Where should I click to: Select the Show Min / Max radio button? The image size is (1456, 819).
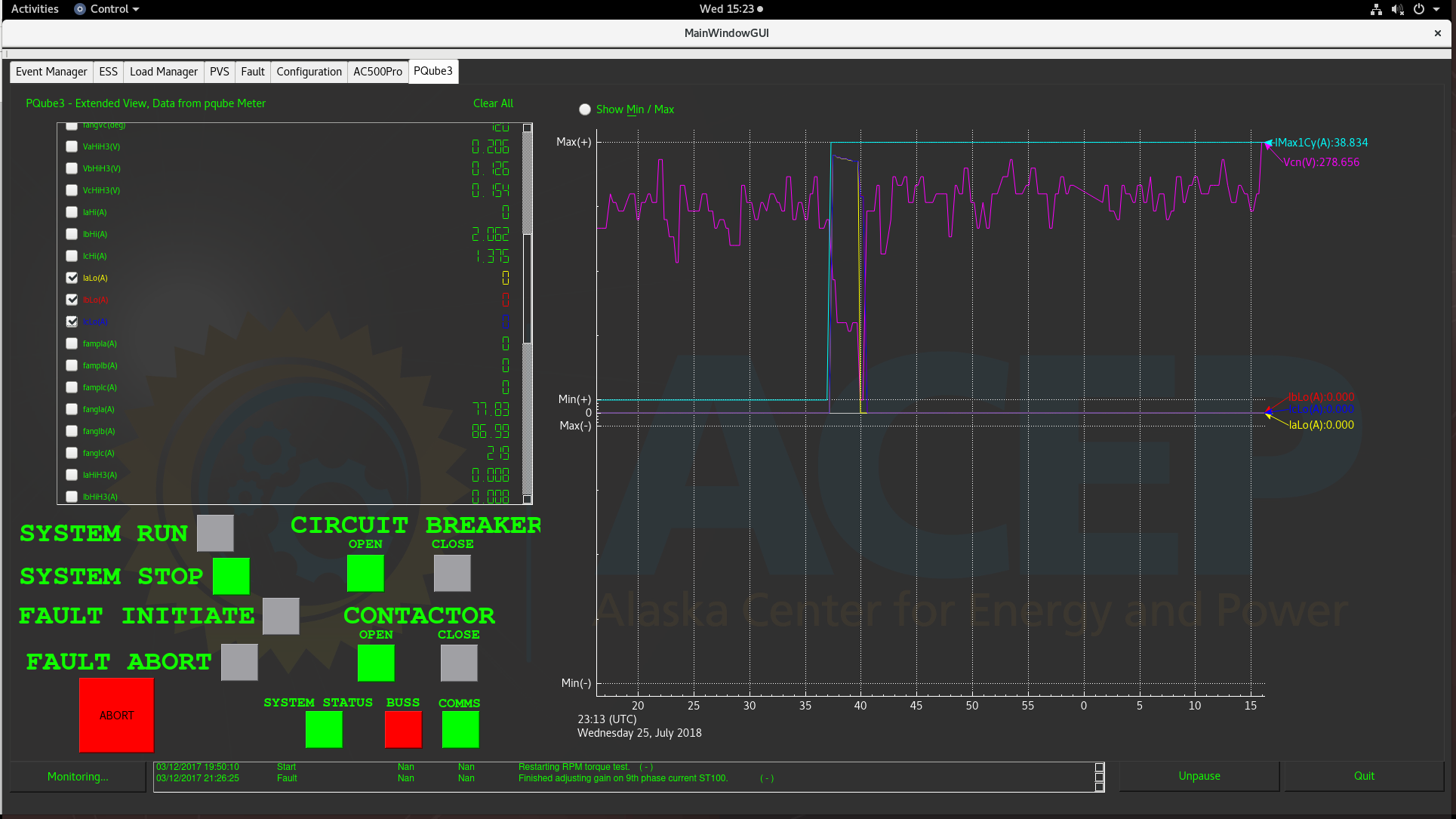(585, 109)
